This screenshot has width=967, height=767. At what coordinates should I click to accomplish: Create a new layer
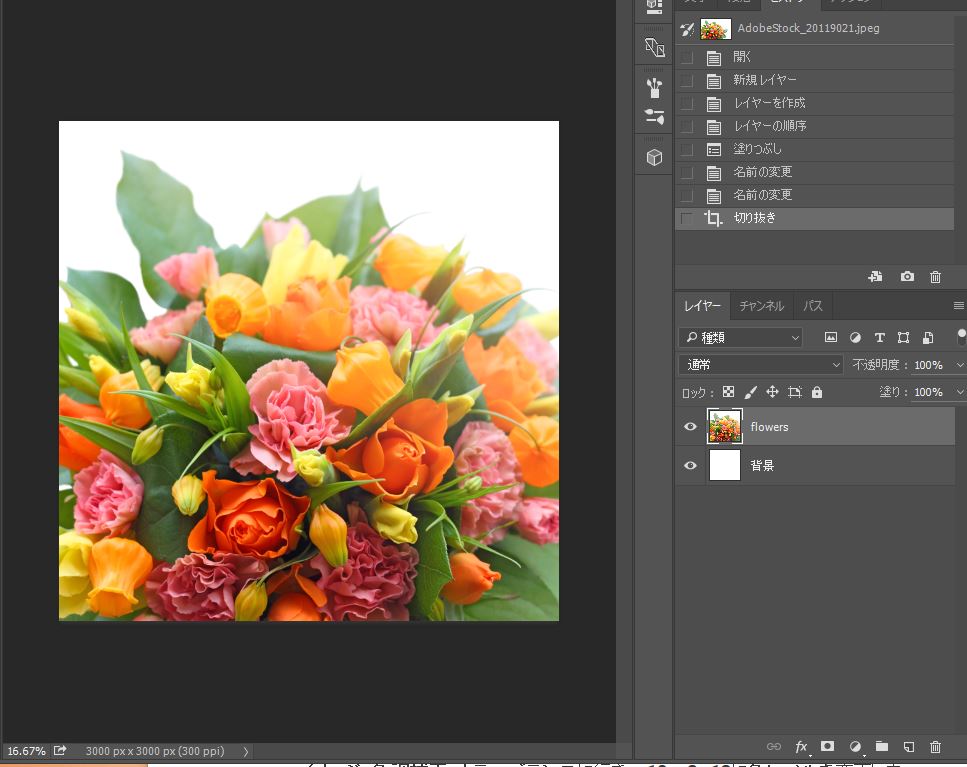[909, 747]
